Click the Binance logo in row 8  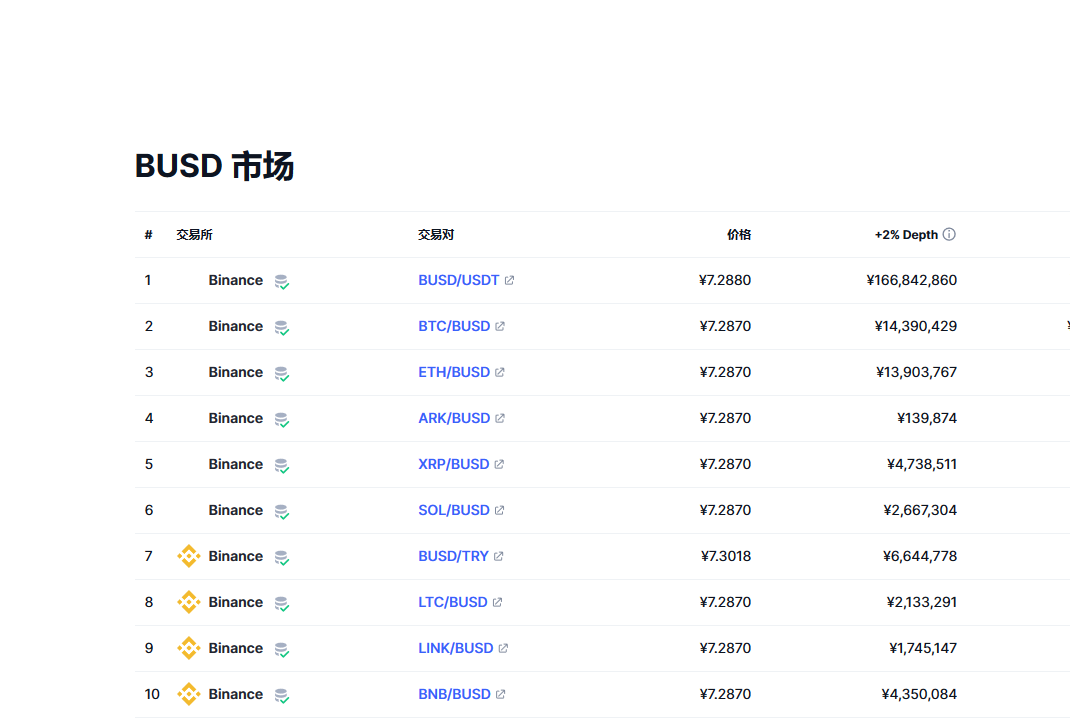[189, 602]
